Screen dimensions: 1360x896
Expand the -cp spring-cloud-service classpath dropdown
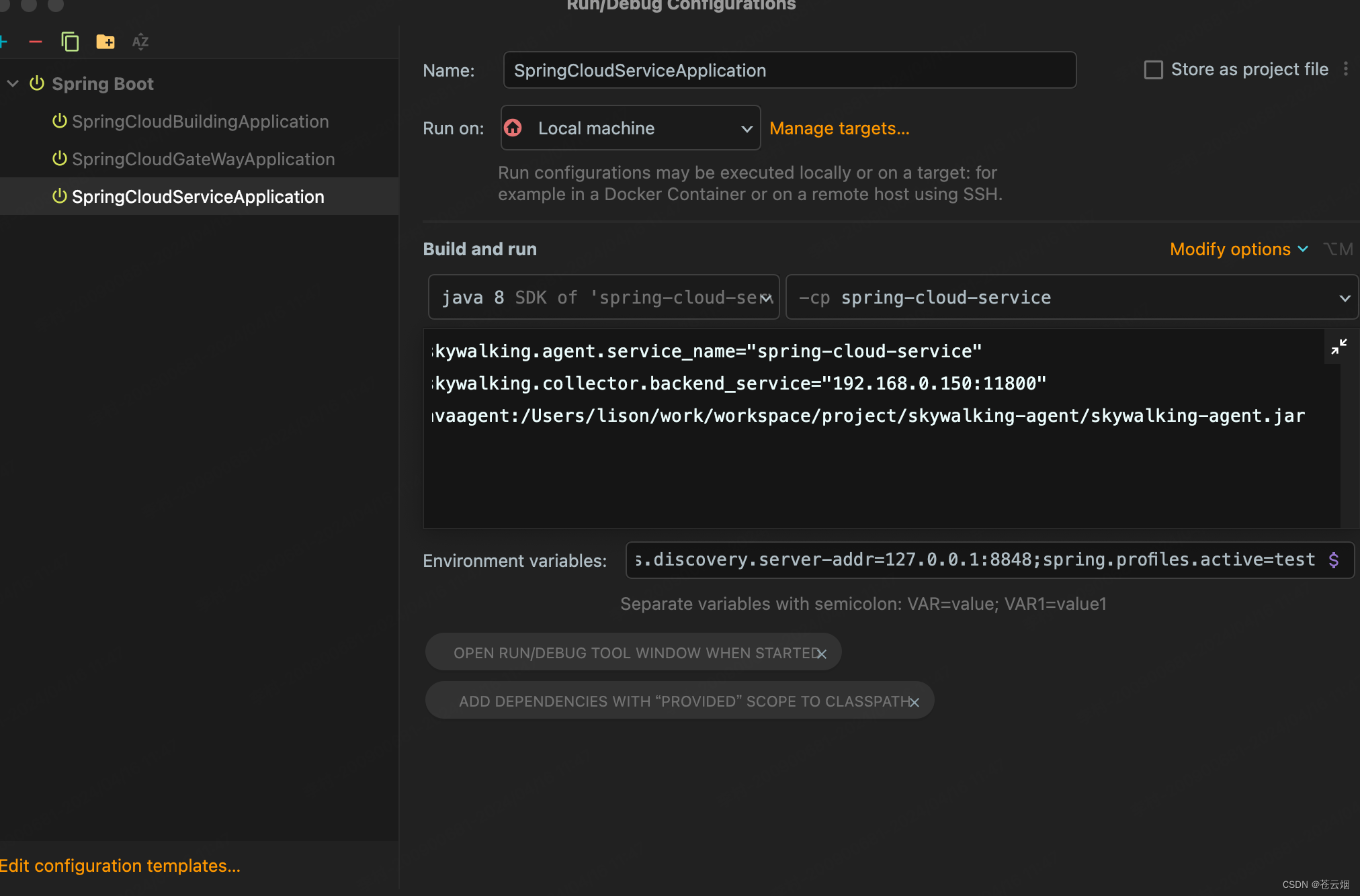1344,298
